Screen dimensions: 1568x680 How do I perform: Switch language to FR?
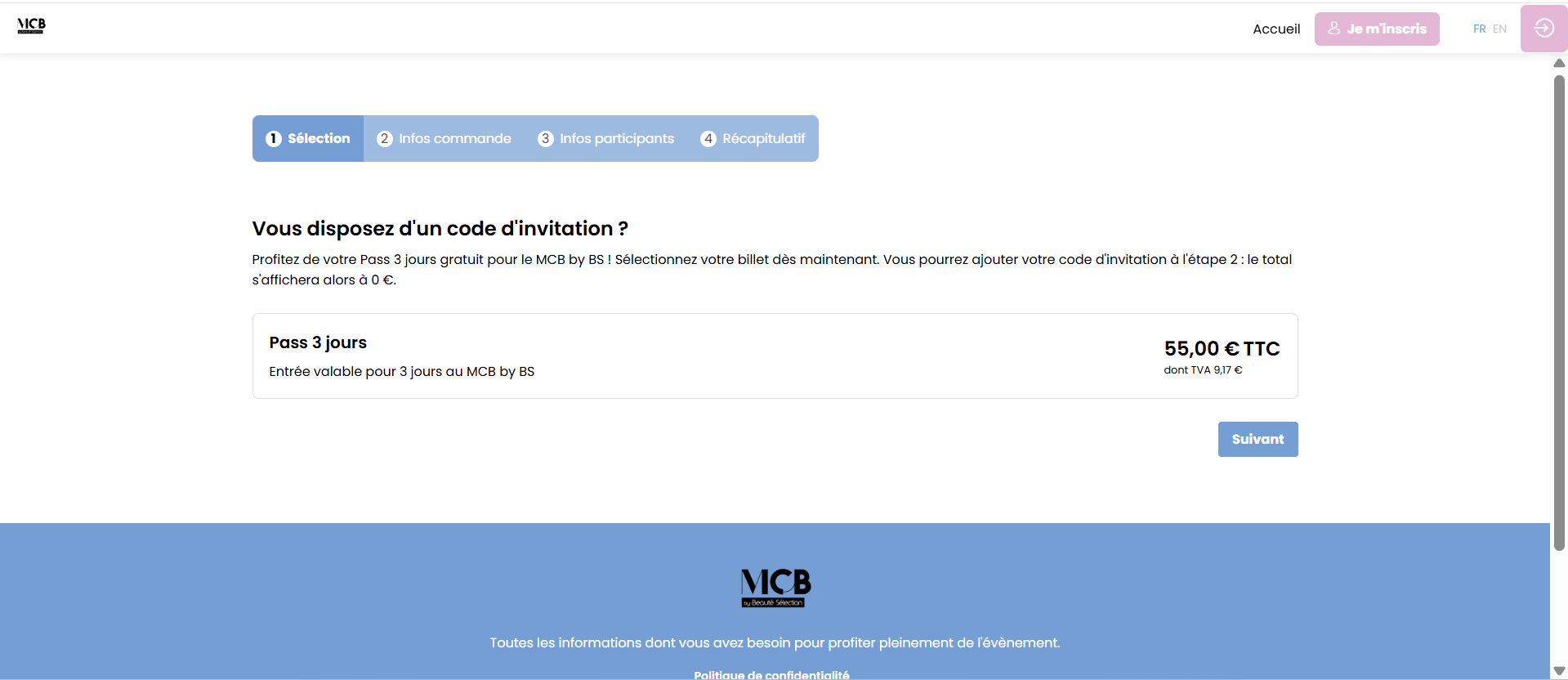tap(1479, 29)
